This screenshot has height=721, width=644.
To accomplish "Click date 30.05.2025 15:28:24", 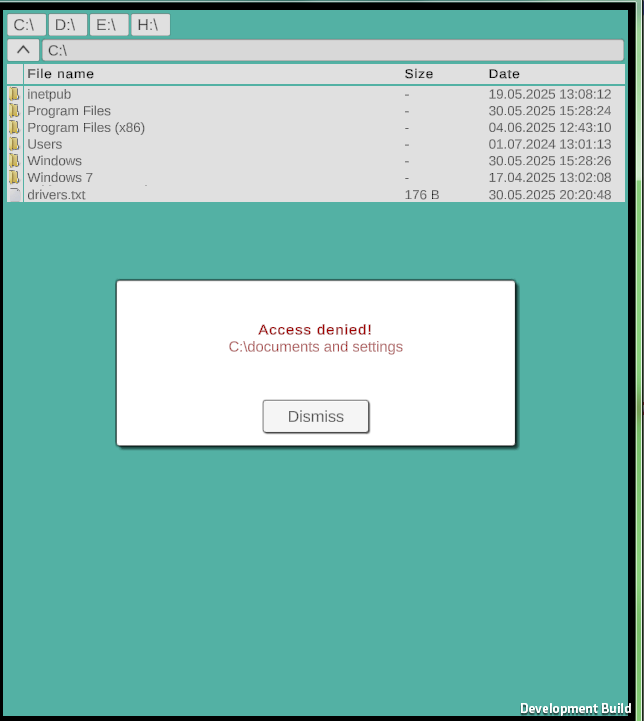I will click(x=550, y=111).
